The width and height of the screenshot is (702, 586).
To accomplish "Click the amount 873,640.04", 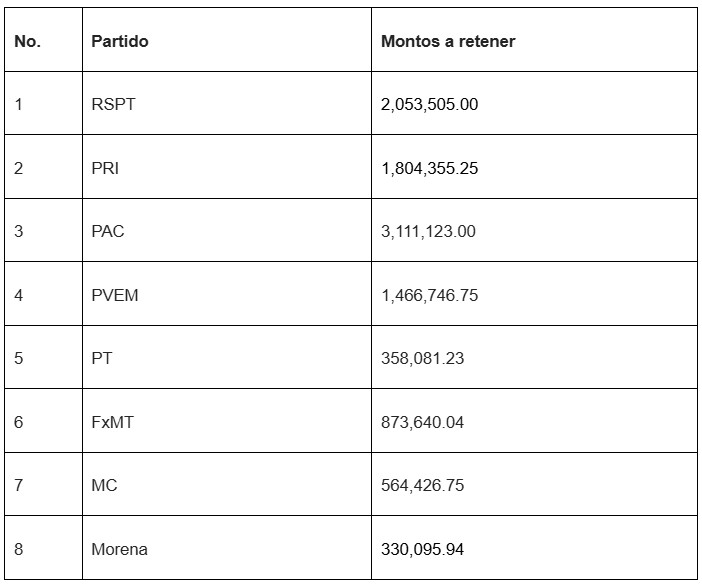I will [422, 422].
